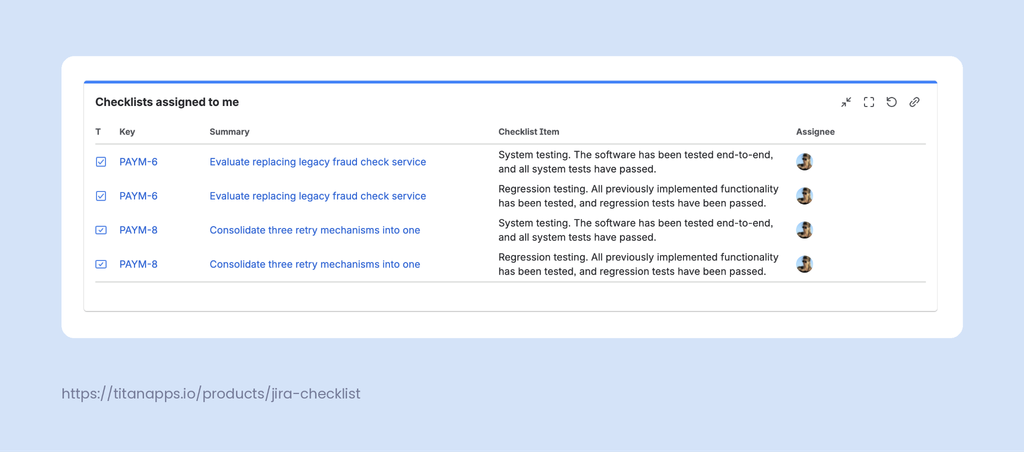Click the Checklist Item column header

point(528,132)
